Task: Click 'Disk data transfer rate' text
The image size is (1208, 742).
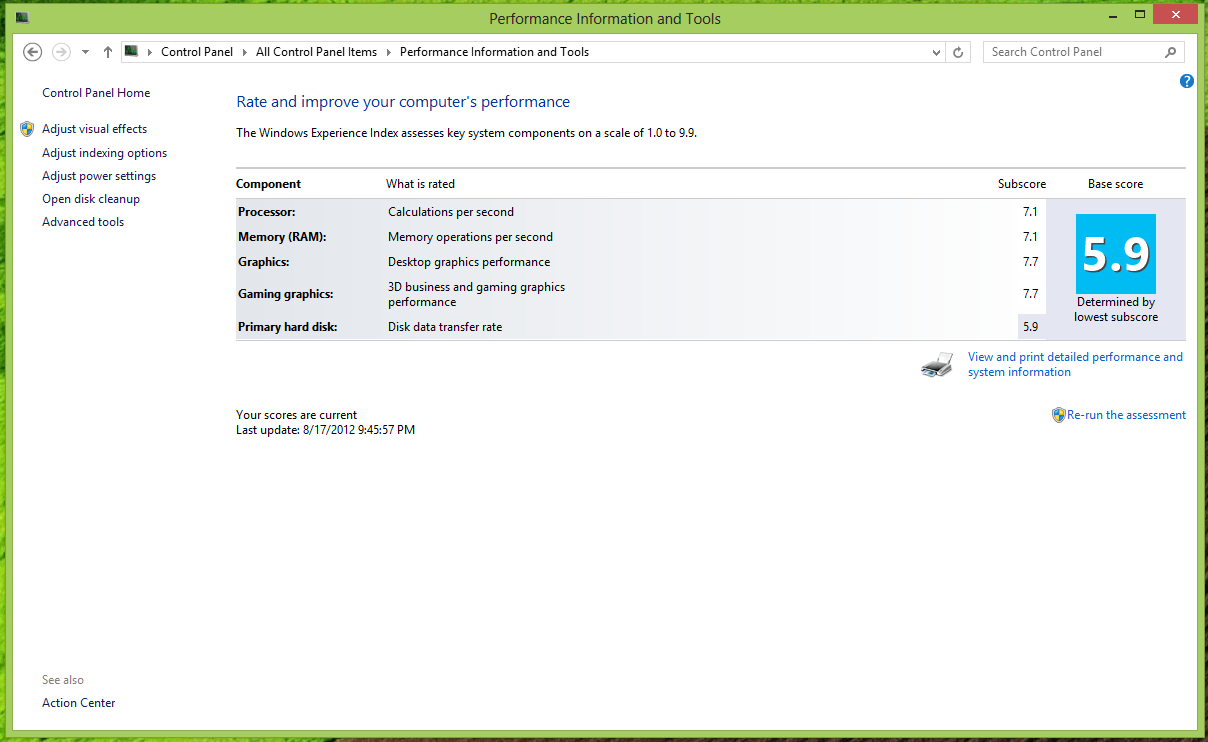Action: [445, 327]
